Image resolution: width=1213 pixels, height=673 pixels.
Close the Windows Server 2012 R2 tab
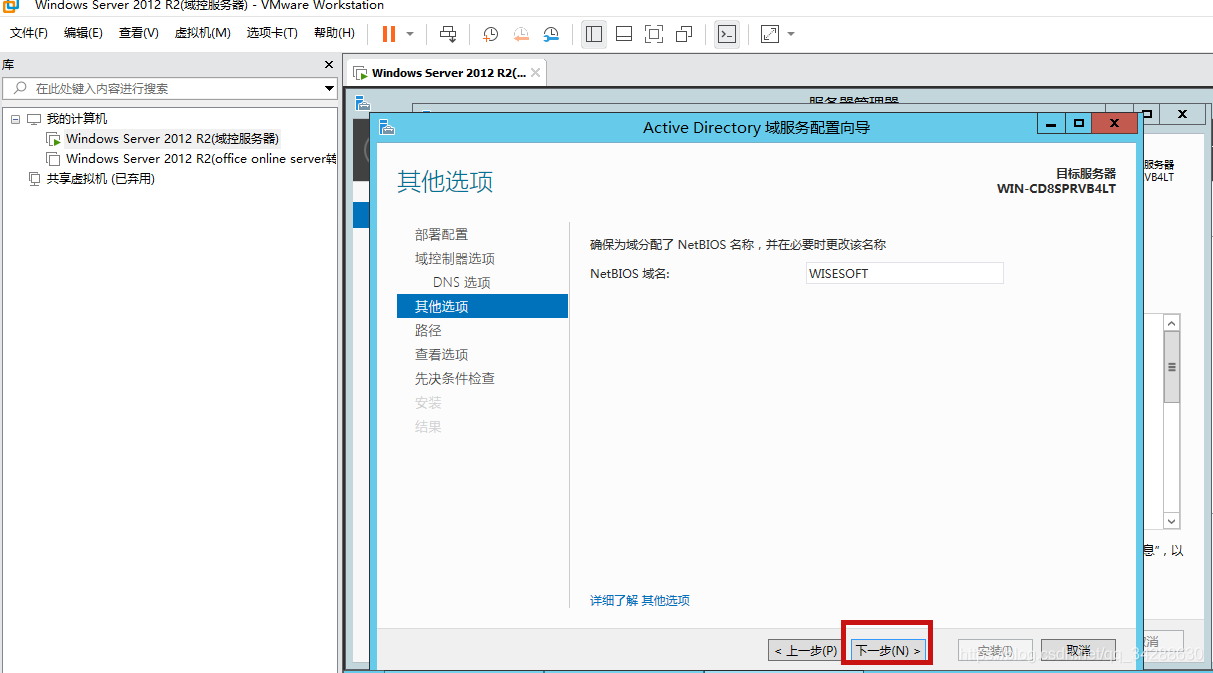tap(536, 73)
